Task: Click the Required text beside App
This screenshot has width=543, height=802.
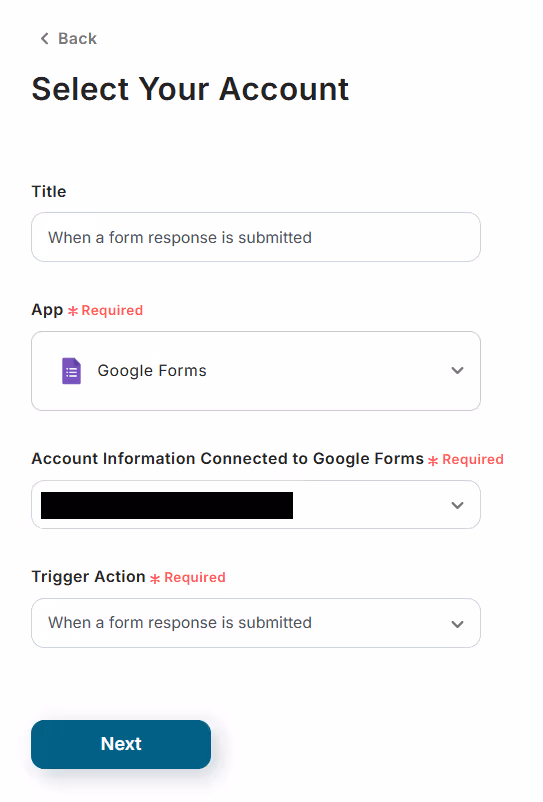Action: pyautogui.click(x=112, y=310)
